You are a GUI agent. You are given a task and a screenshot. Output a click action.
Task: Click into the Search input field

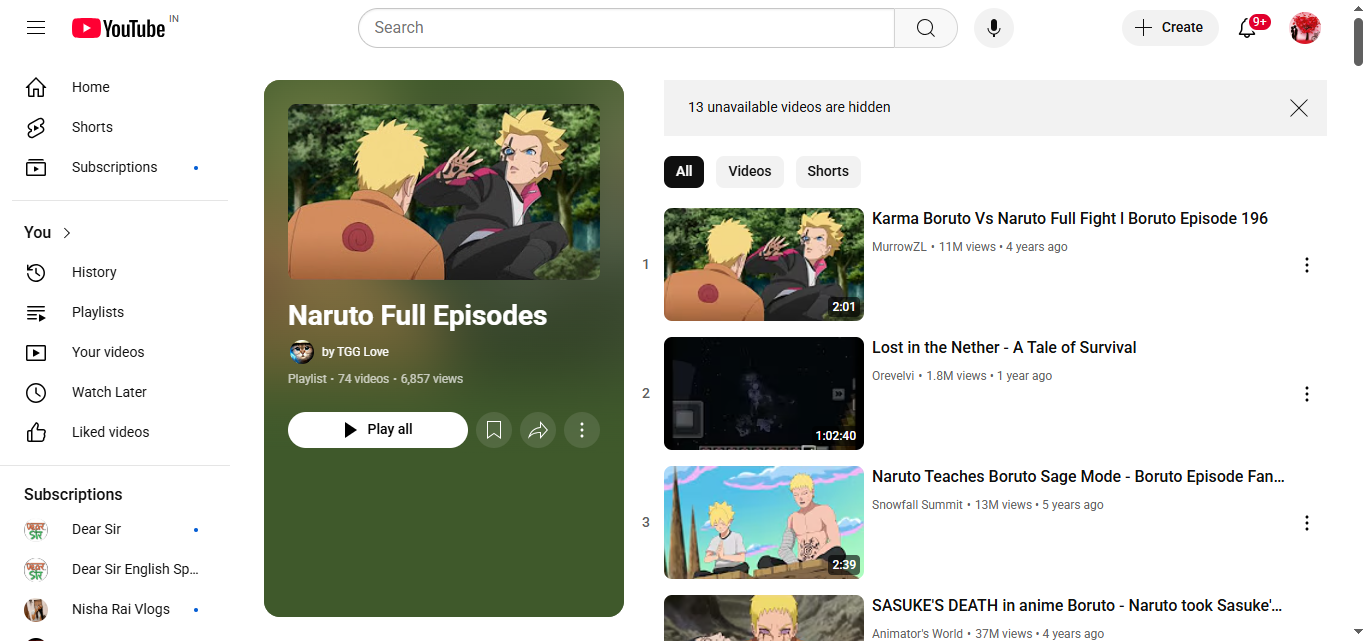626,28
